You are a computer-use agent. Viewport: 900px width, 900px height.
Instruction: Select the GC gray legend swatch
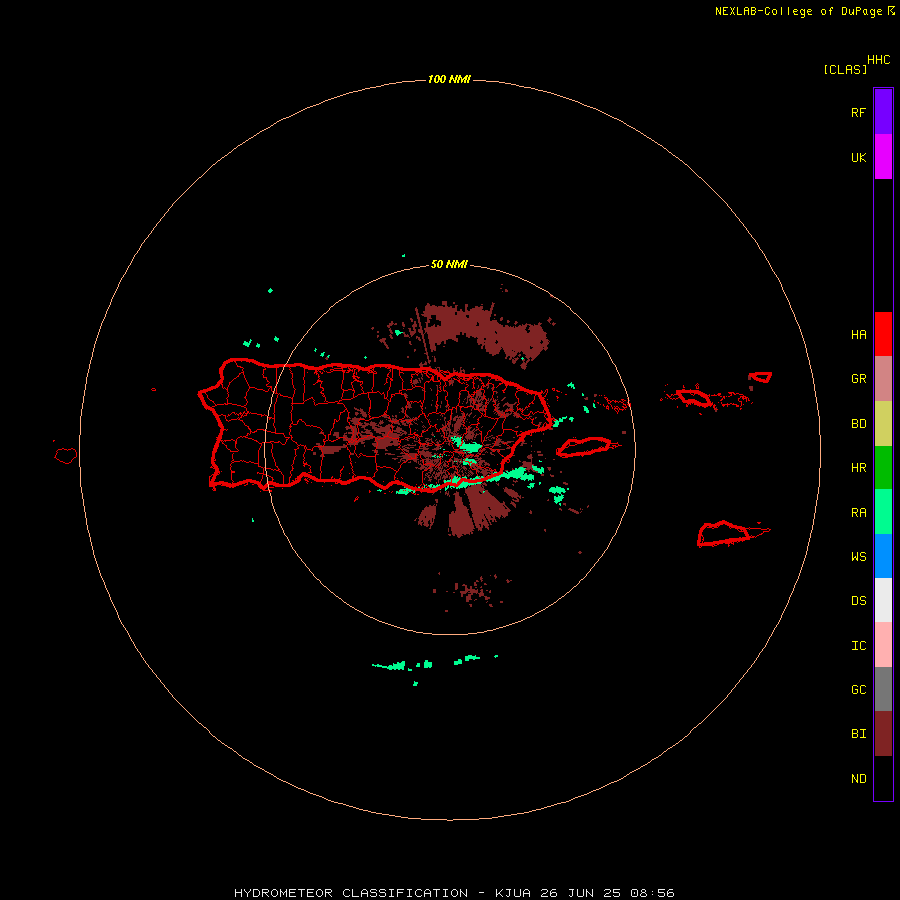tap(883, 689)
